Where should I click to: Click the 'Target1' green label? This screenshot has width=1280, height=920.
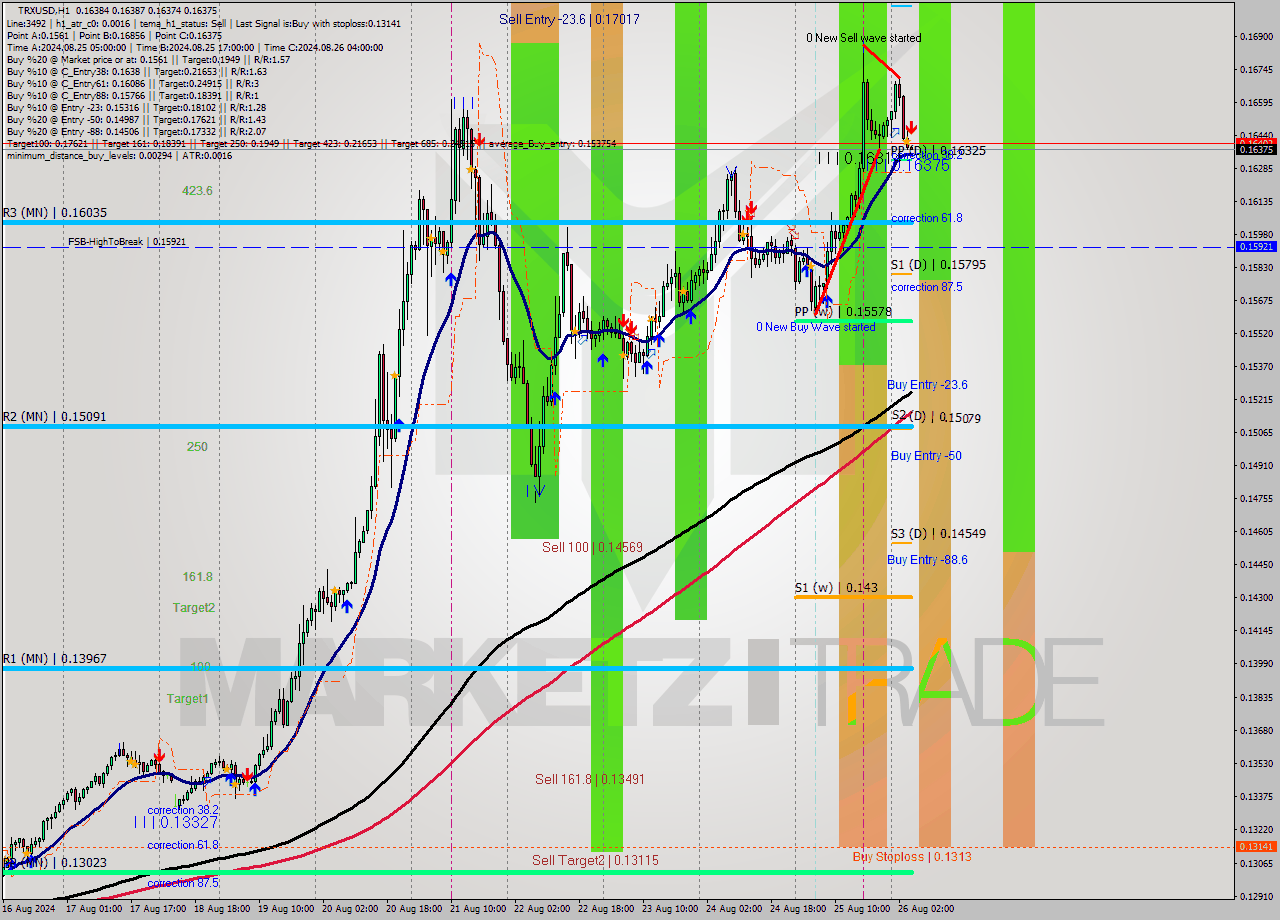point(187,699)
